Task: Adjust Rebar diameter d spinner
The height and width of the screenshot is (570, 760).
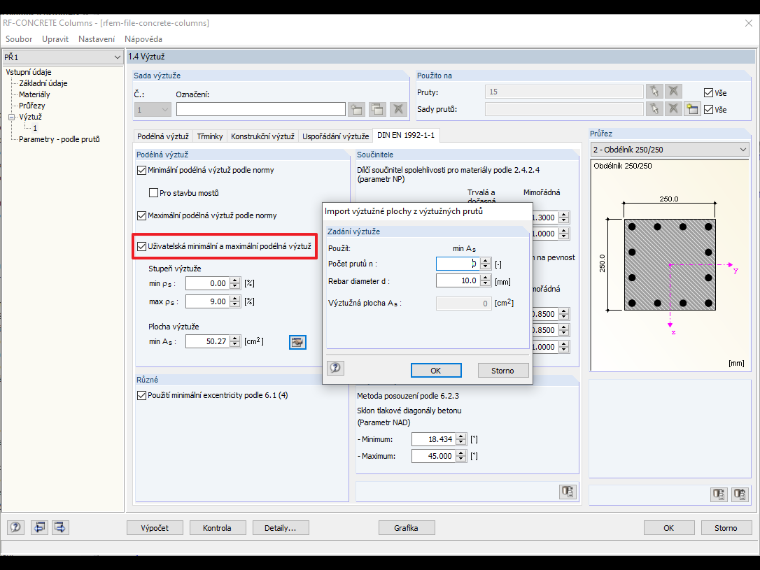Action: pyautogui.click(x=486, y=280)
